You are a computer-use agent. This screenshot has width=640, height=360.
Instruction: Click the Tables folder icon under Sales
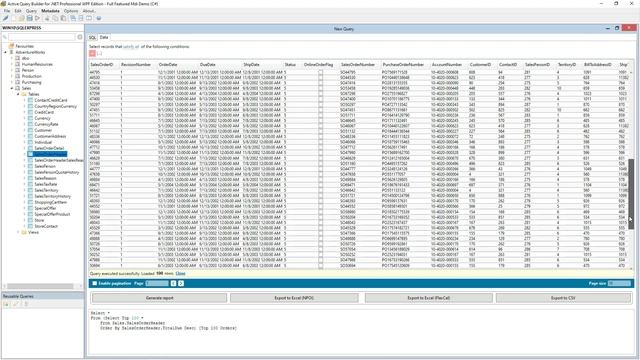pos(24,94)
